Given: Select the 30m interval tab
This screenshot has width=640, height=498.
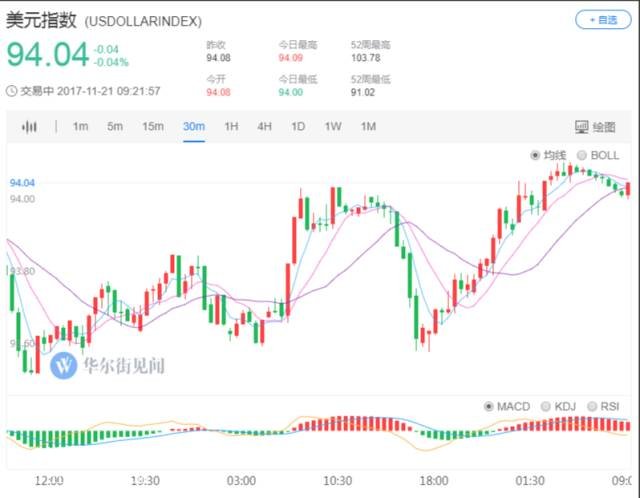Looking at the screenshot, I should point(194,127).
